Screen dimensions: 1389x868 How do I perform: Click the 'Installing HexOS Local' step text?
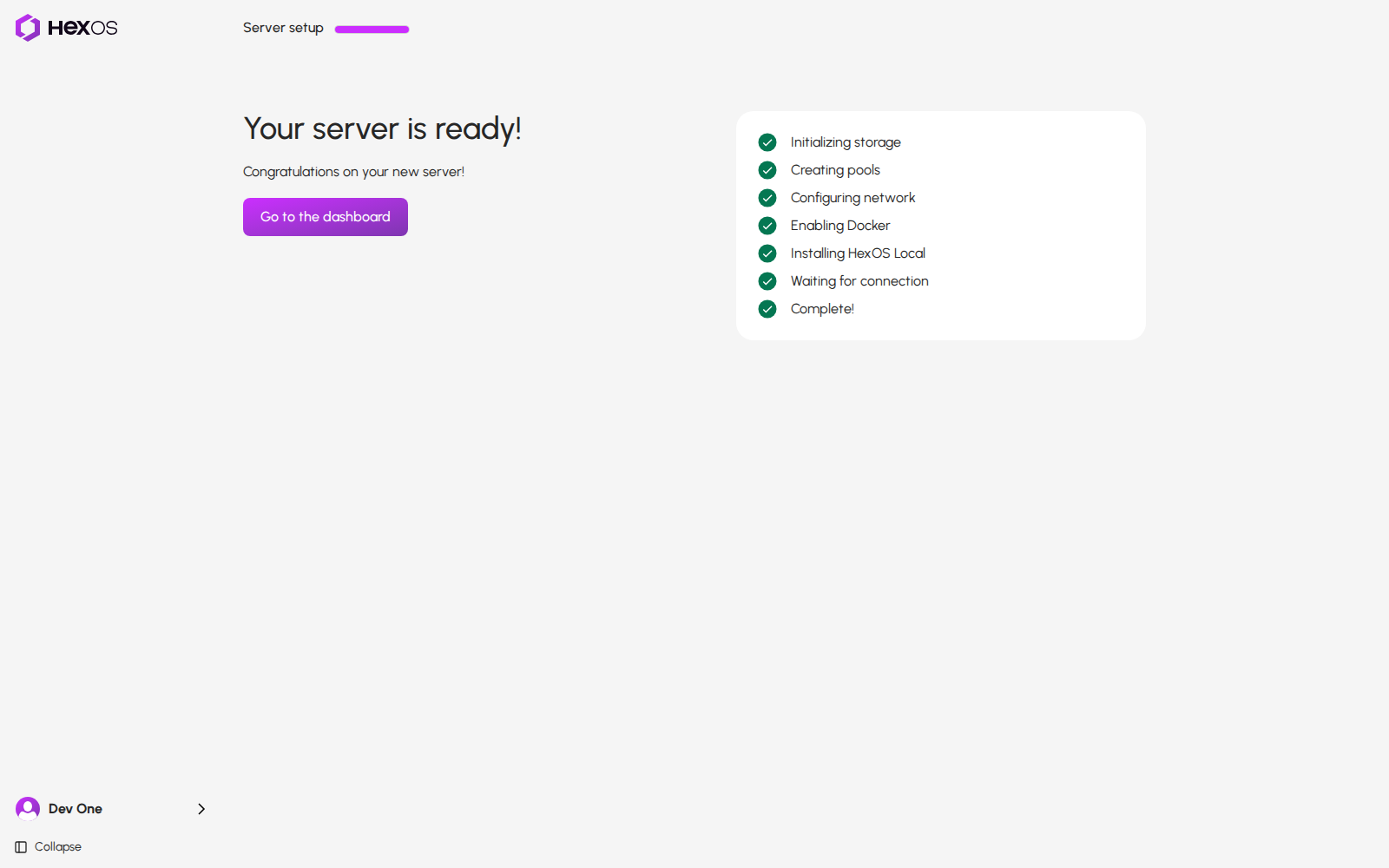pos(858,253)
